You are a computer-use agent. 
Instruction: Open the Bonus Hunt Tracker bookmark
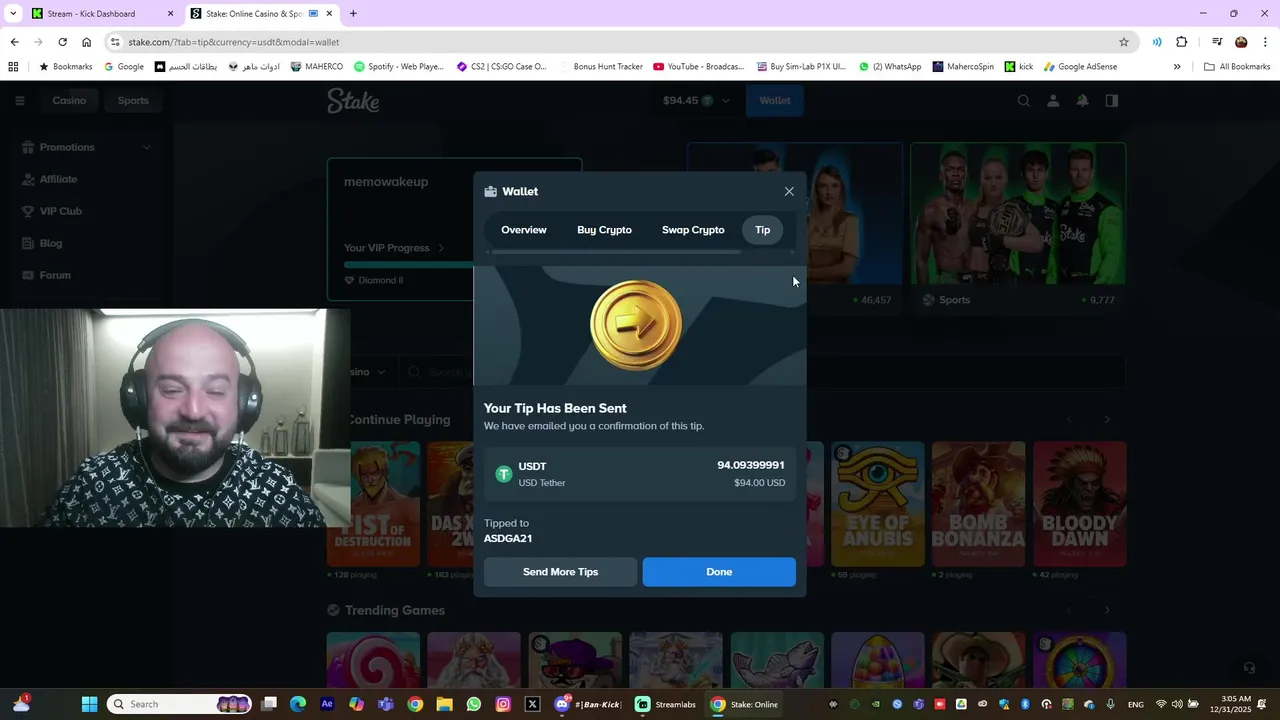(x=601, y=67)
